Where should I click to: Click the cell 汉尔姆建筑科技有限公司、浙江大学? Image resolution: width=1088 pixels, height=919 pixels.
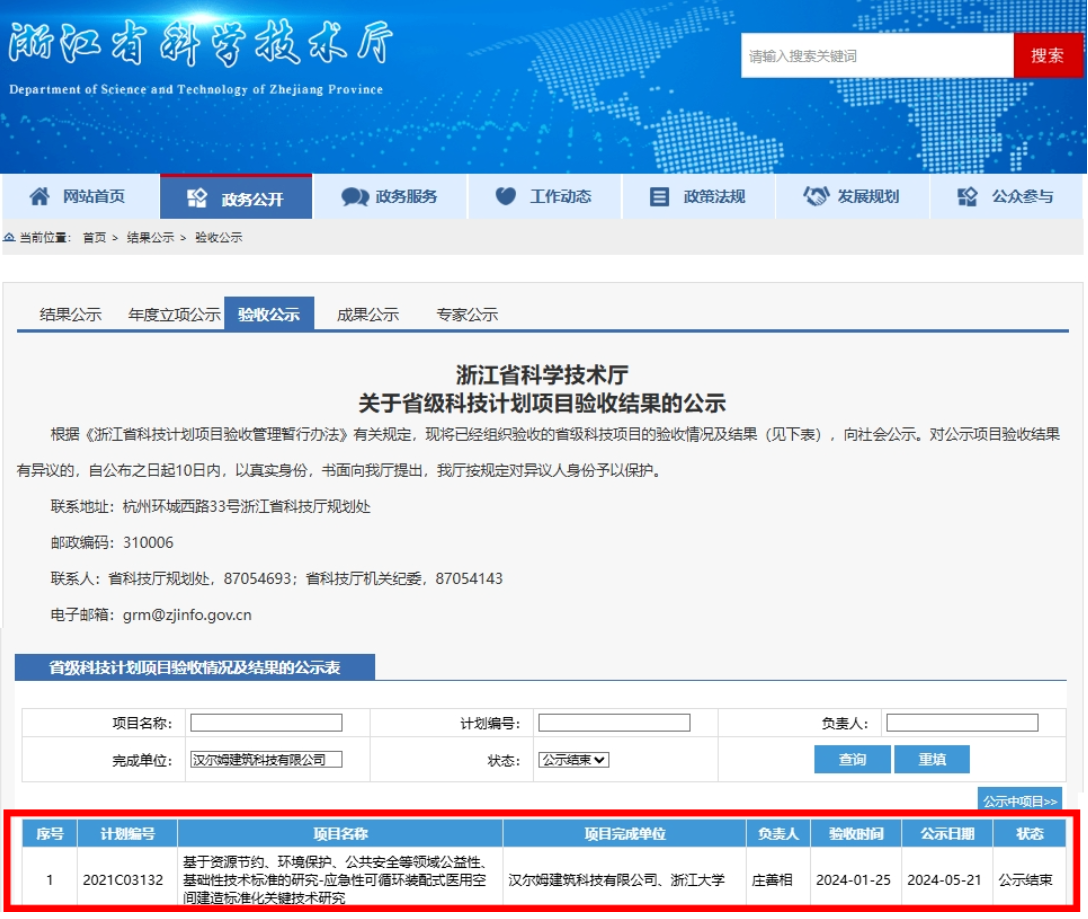pos(616,880)
